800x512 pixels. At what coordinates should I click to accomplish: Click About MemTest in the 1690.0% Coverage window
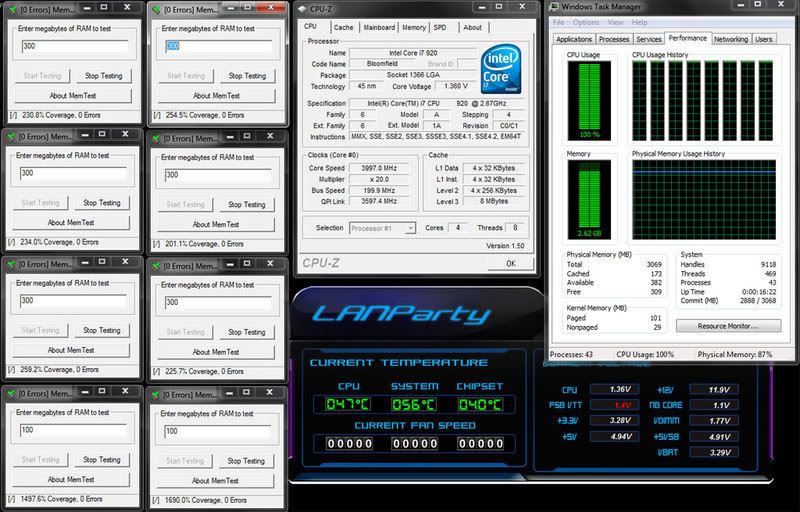click(x=215, y=481)
